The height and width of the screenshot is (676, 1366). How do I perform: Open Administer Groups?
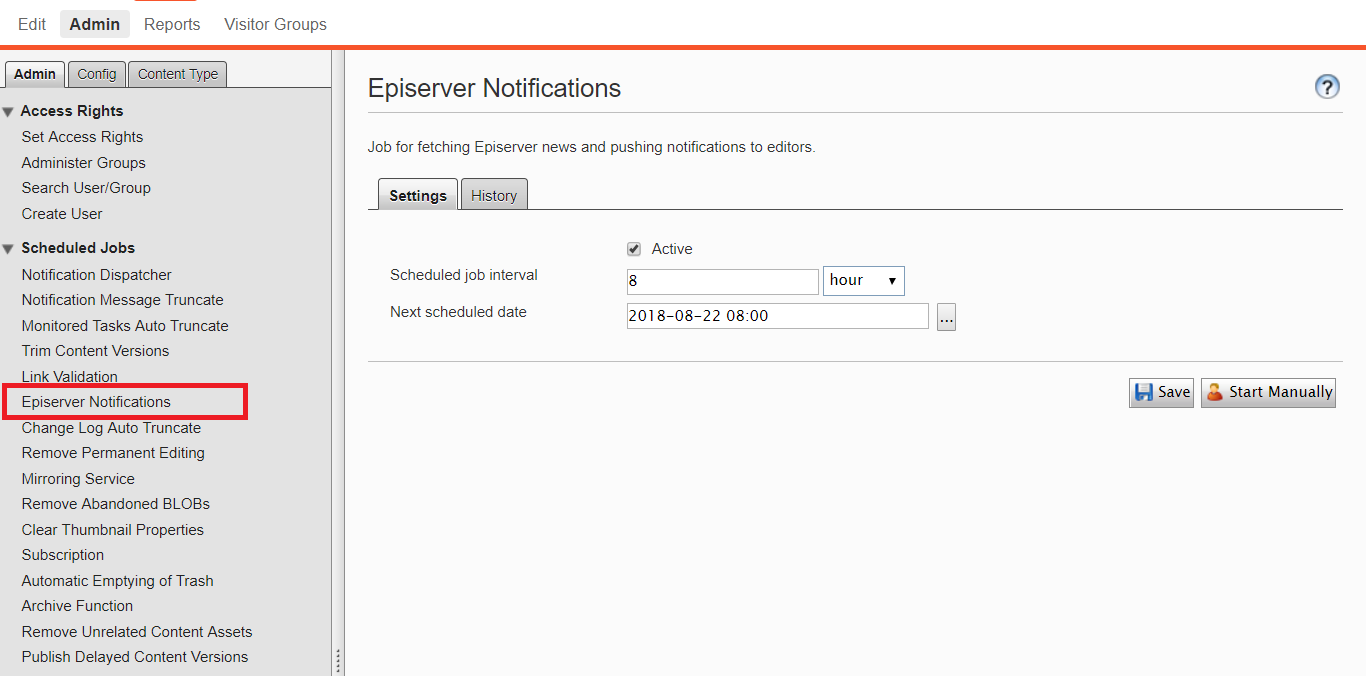point(84,163)
